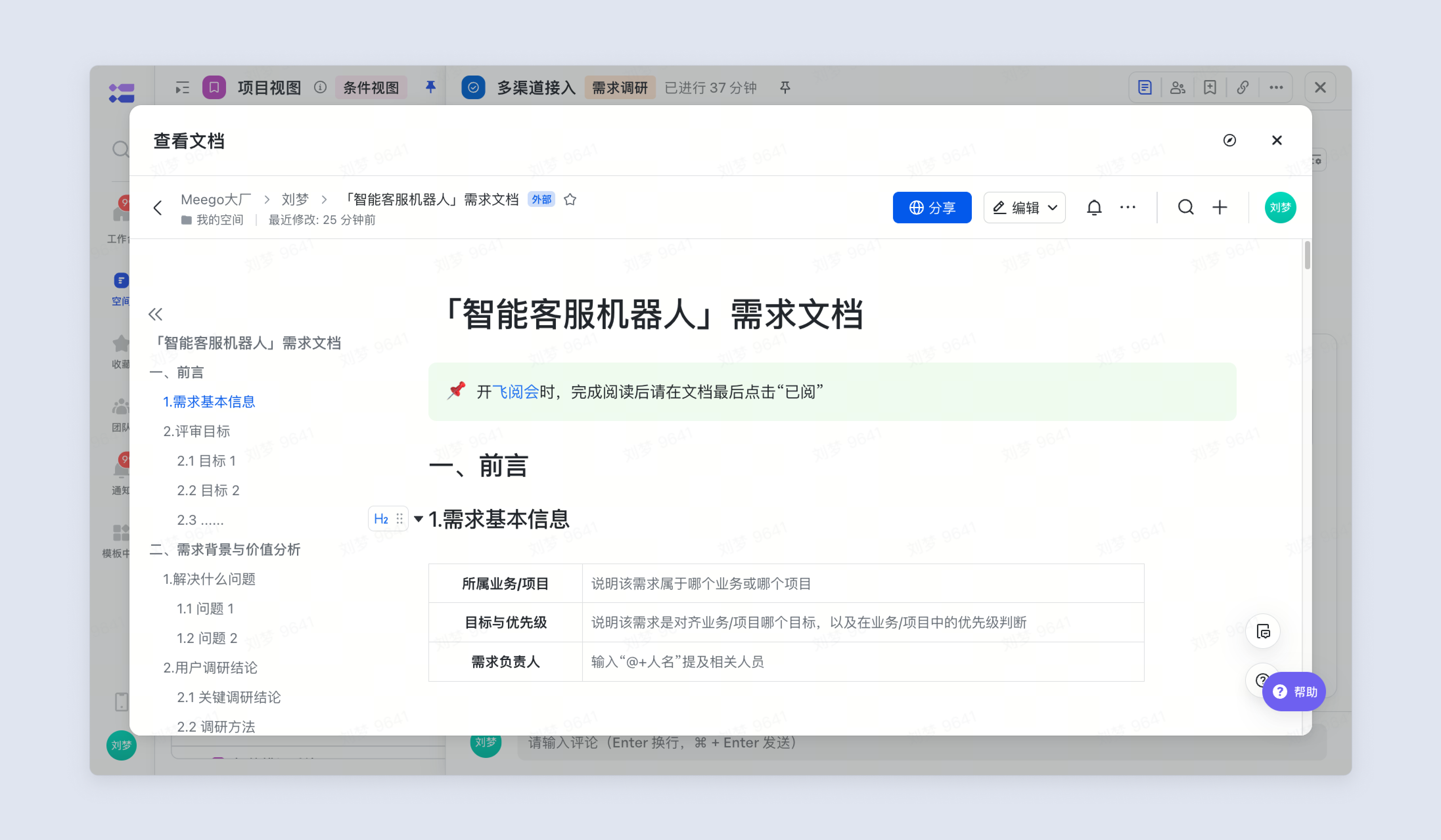Jump to 二、需求背景与价值分析 in outline

(x=225, y=550)
